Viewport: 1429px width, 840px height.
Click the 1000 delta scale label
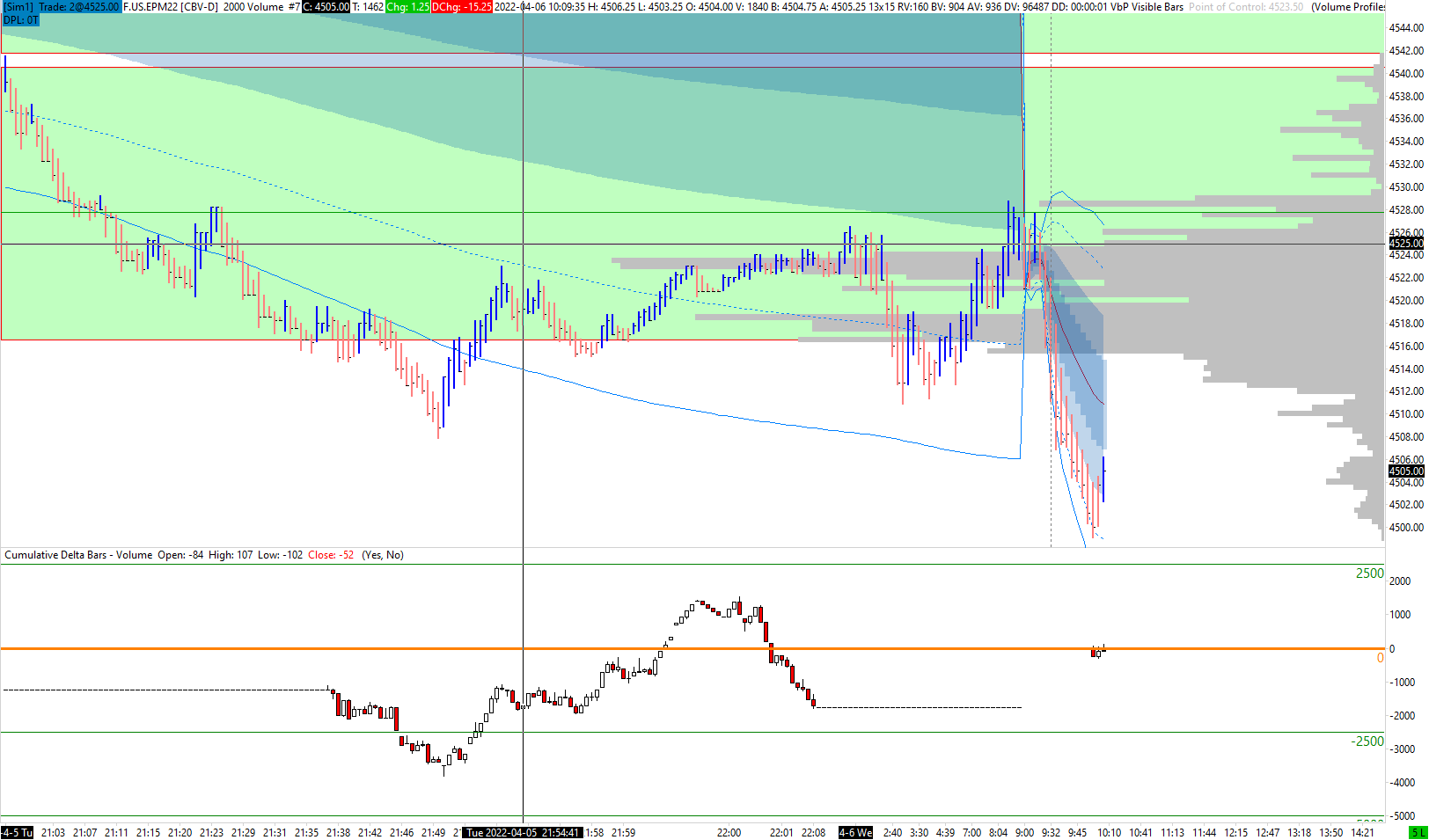point(1400,615)
